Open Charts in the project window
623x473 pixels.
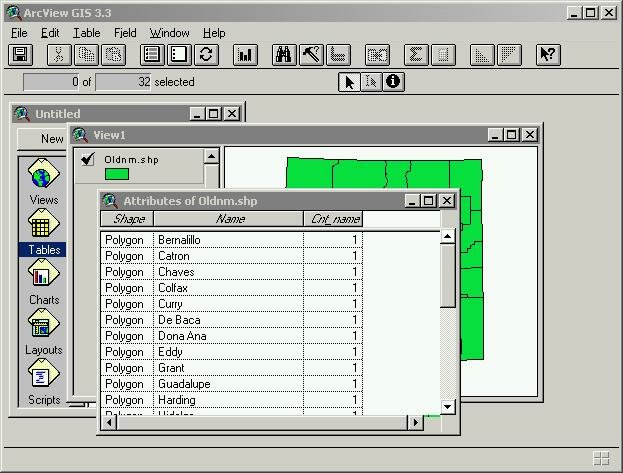click(43, 282)
